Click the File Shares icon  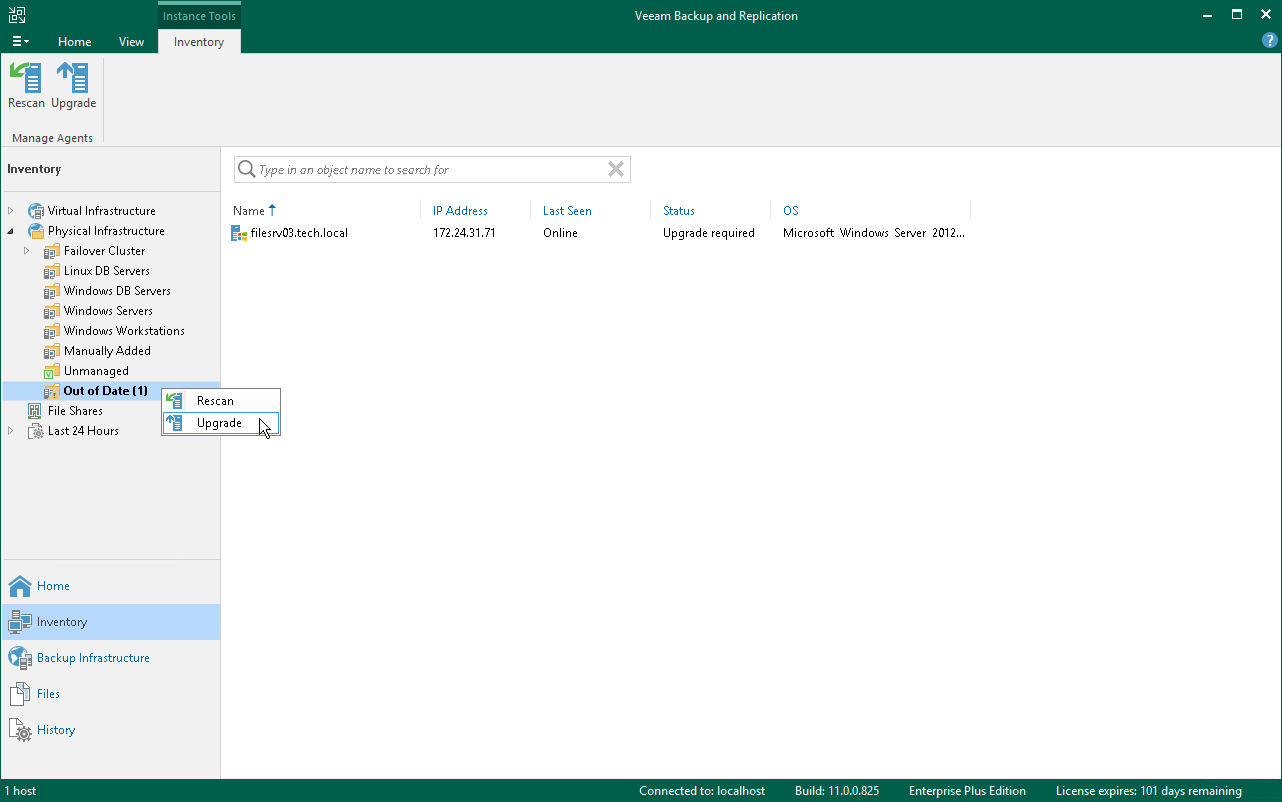coord(36,411)
